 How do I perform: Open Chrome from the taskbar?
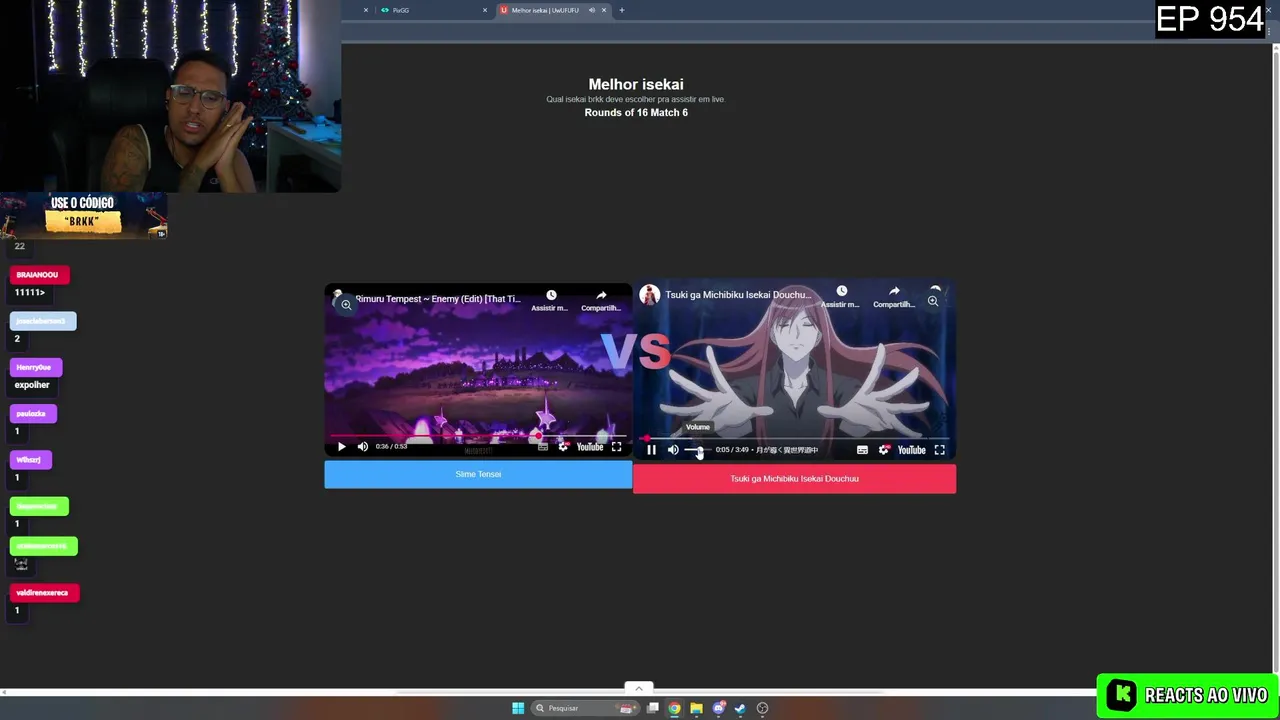click(675, 708)
